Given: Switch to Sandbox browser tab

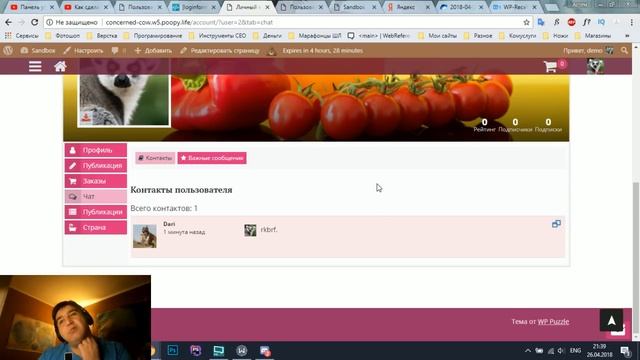Looking at the screenshot, I should (355, 7).
